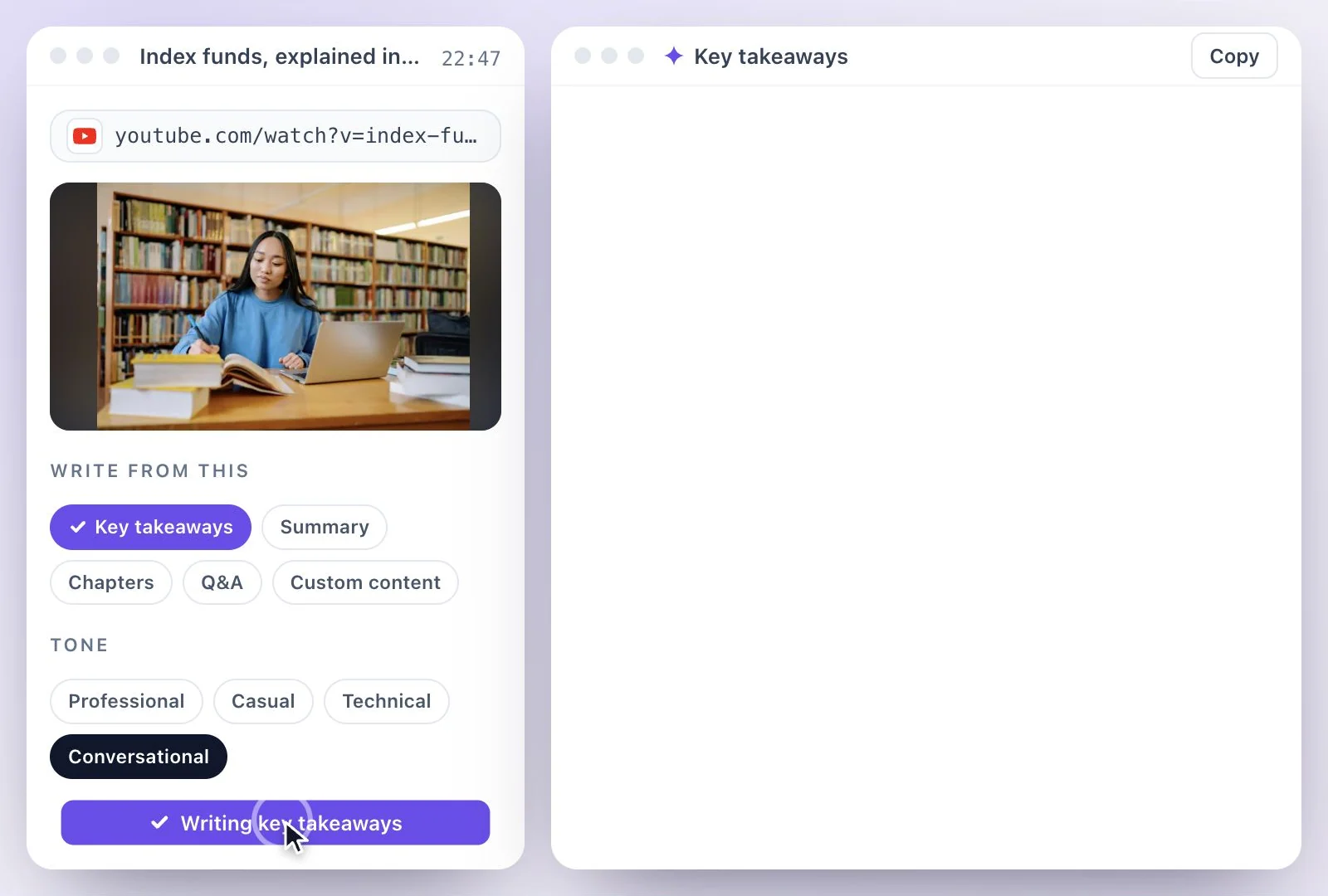Image resolution: width=1328 pixels, height=896 pixels.
Task: Click the first window dot of the Index funds panel
Action: pyautogui.click(x=58, y=56)
